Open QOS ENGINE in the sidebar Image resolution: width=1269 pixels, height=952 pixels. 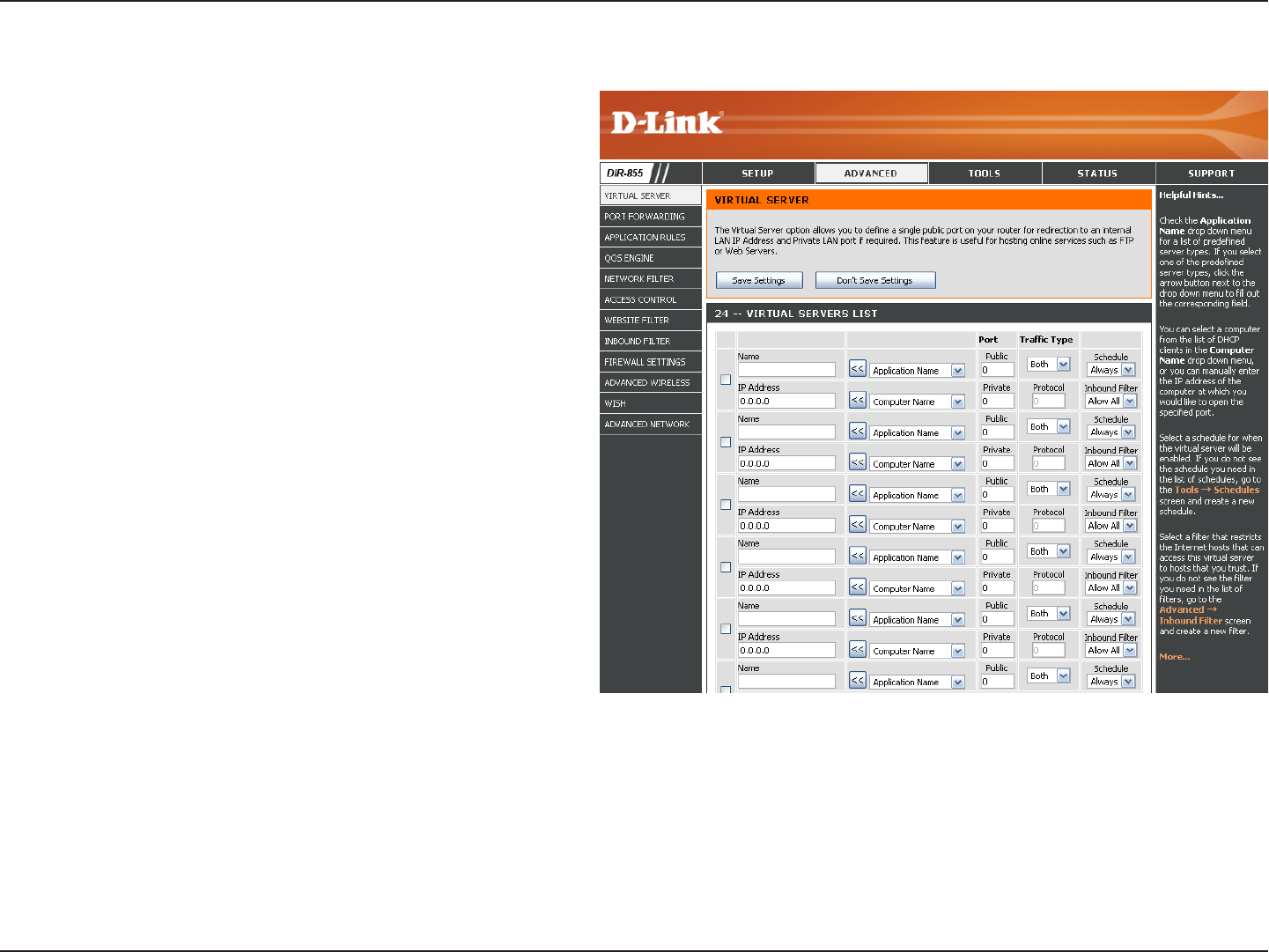click(651, 258)
